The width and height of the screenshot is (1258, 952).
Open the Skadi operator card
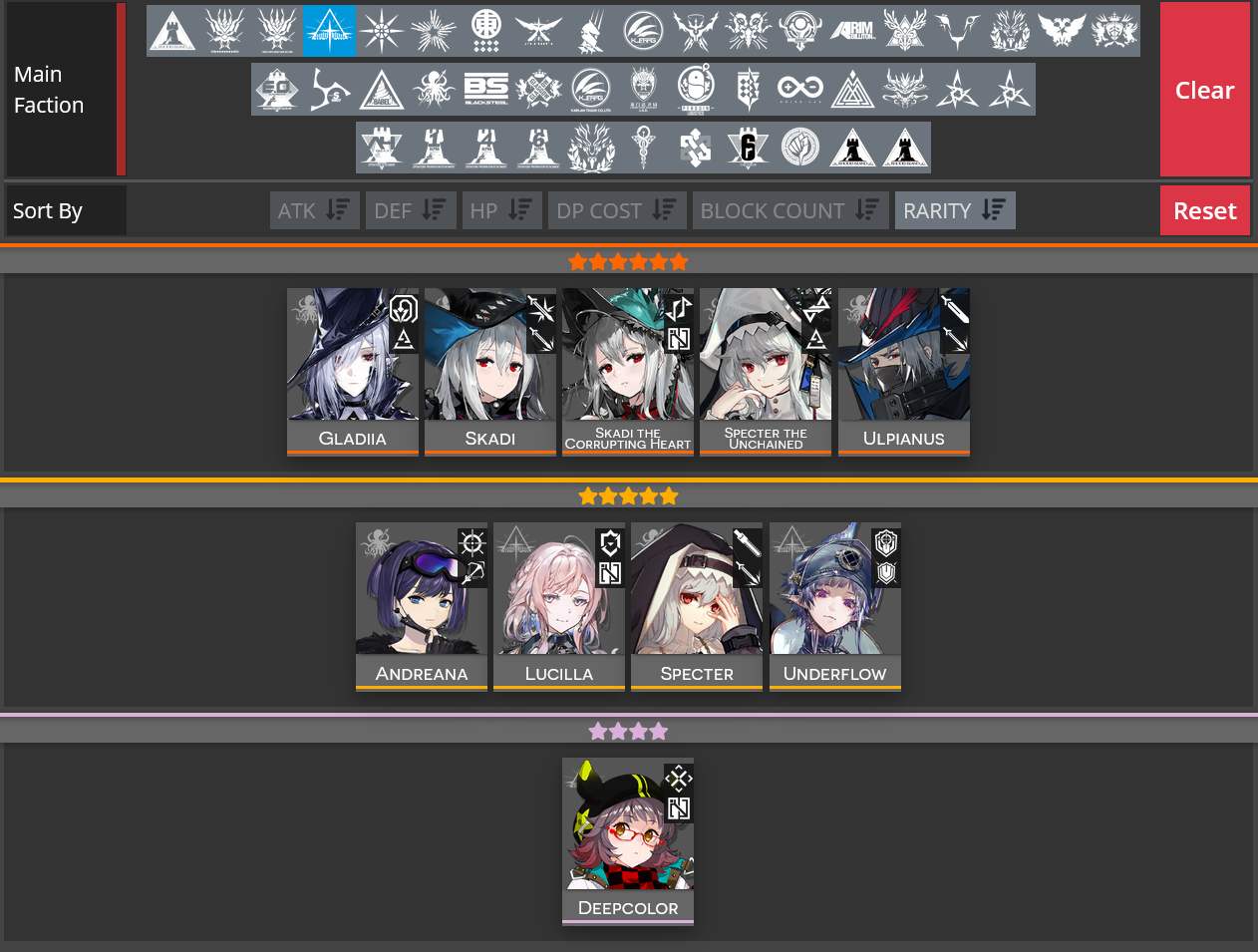tap(490, 372)
